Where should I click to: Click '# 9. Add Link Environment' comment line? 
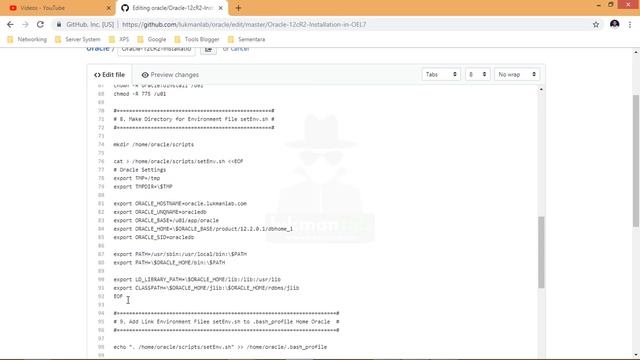point(226,322)
